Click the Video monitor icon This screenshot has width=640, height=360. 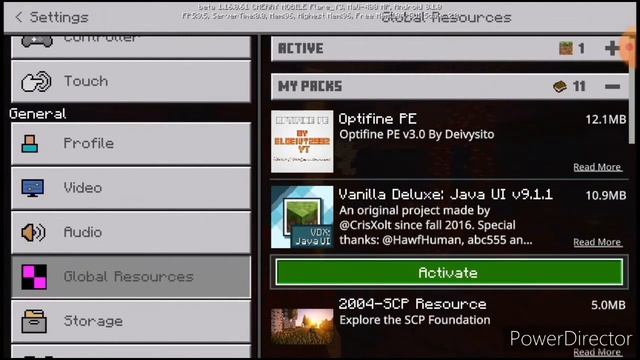(x=33, y=188)
